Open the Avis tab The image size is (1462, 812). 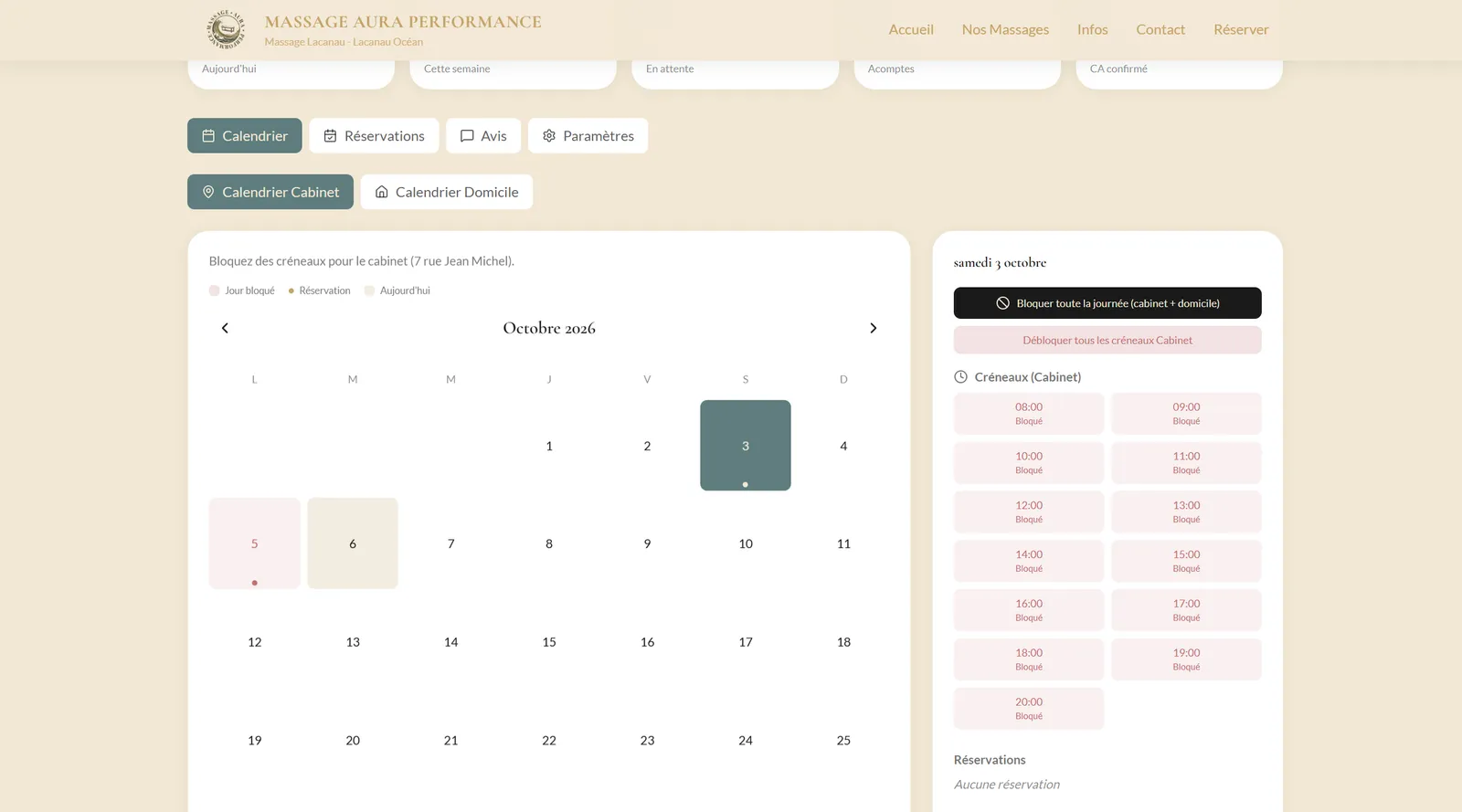483,135
